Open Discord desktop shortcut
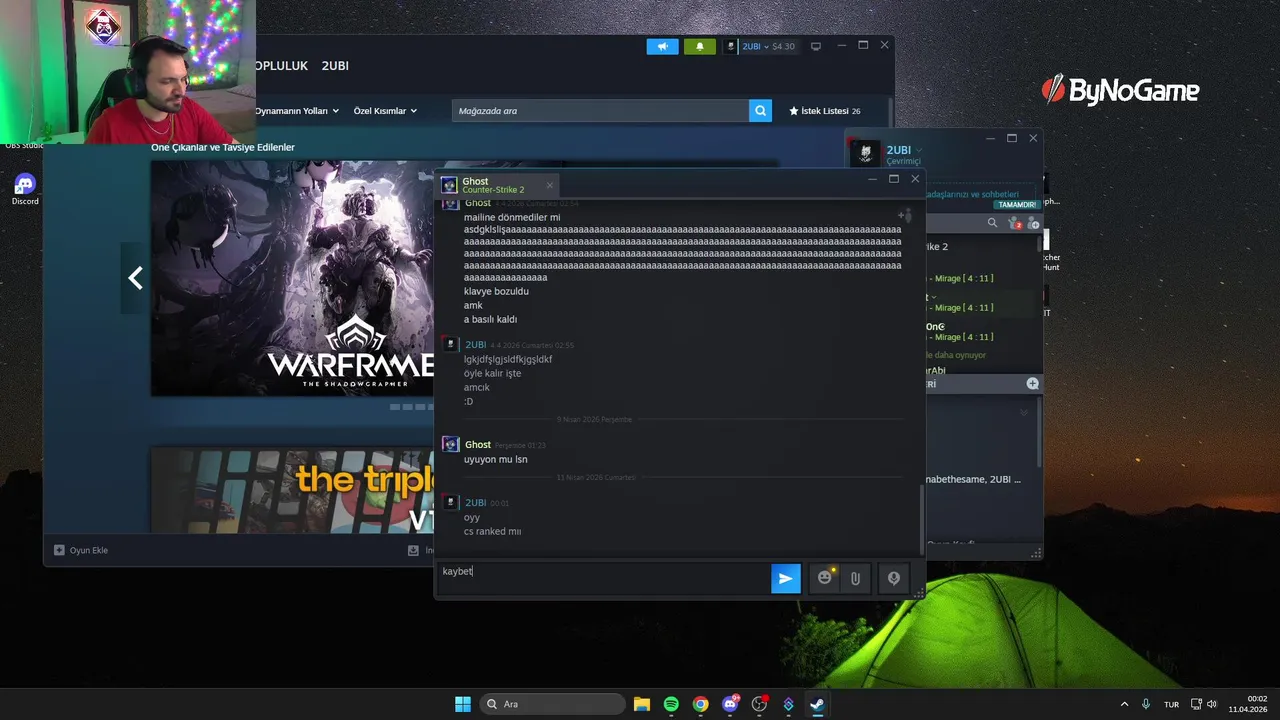The image size is (1280, 720). click(25, 189)
